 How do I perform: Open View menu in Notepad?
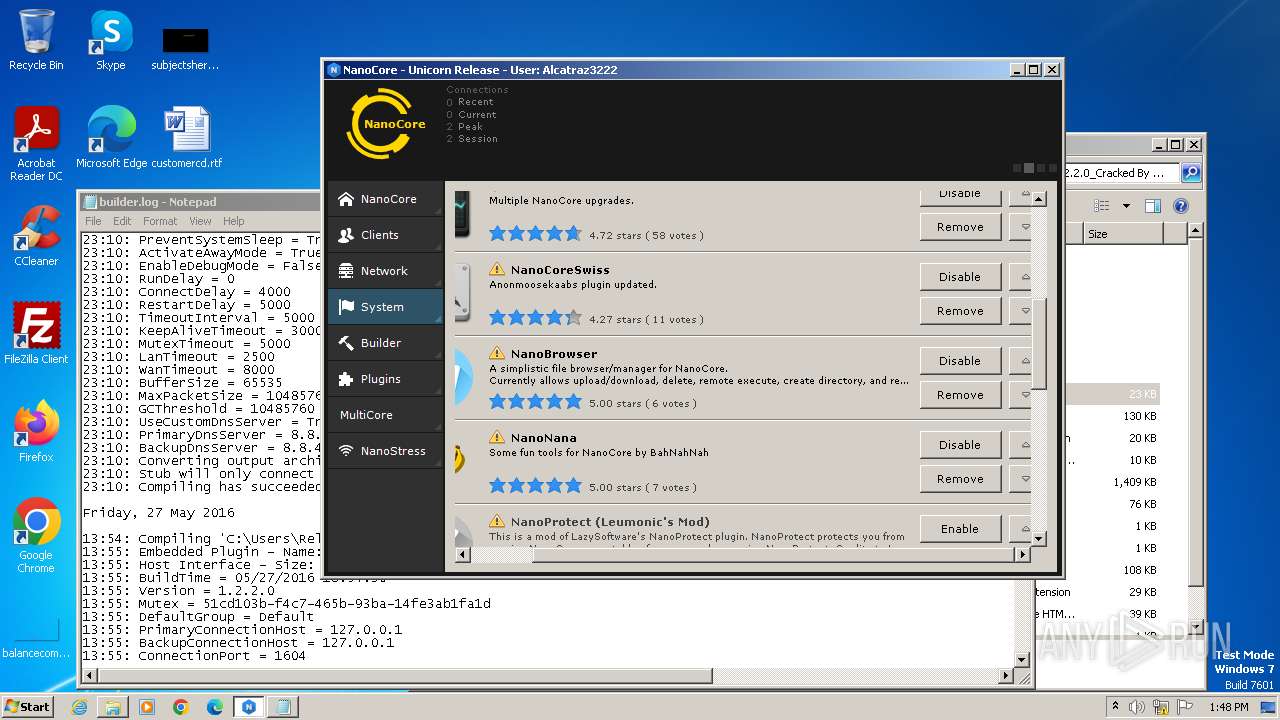[201, 221]
